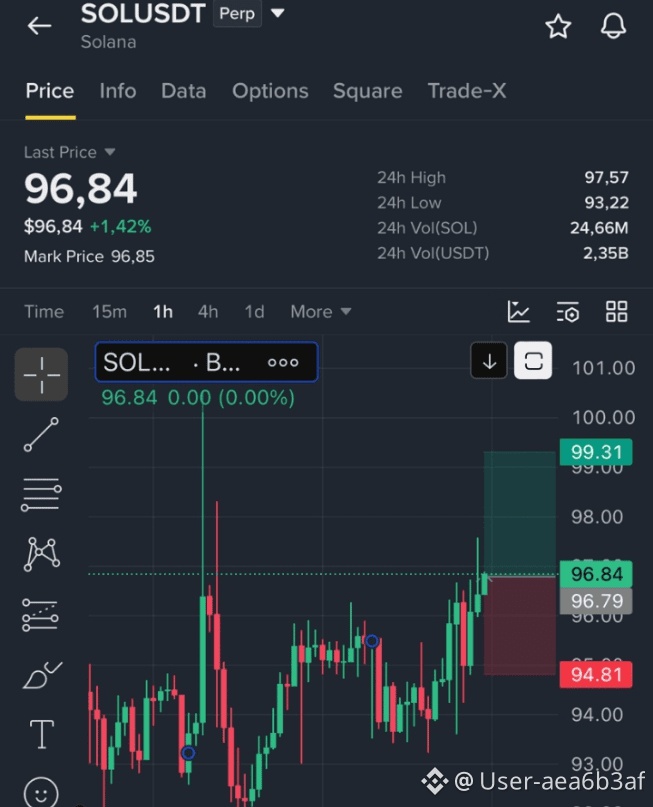Open the Options tab
The height and width of the screenshot is (807, 653).
pos(270,91)
